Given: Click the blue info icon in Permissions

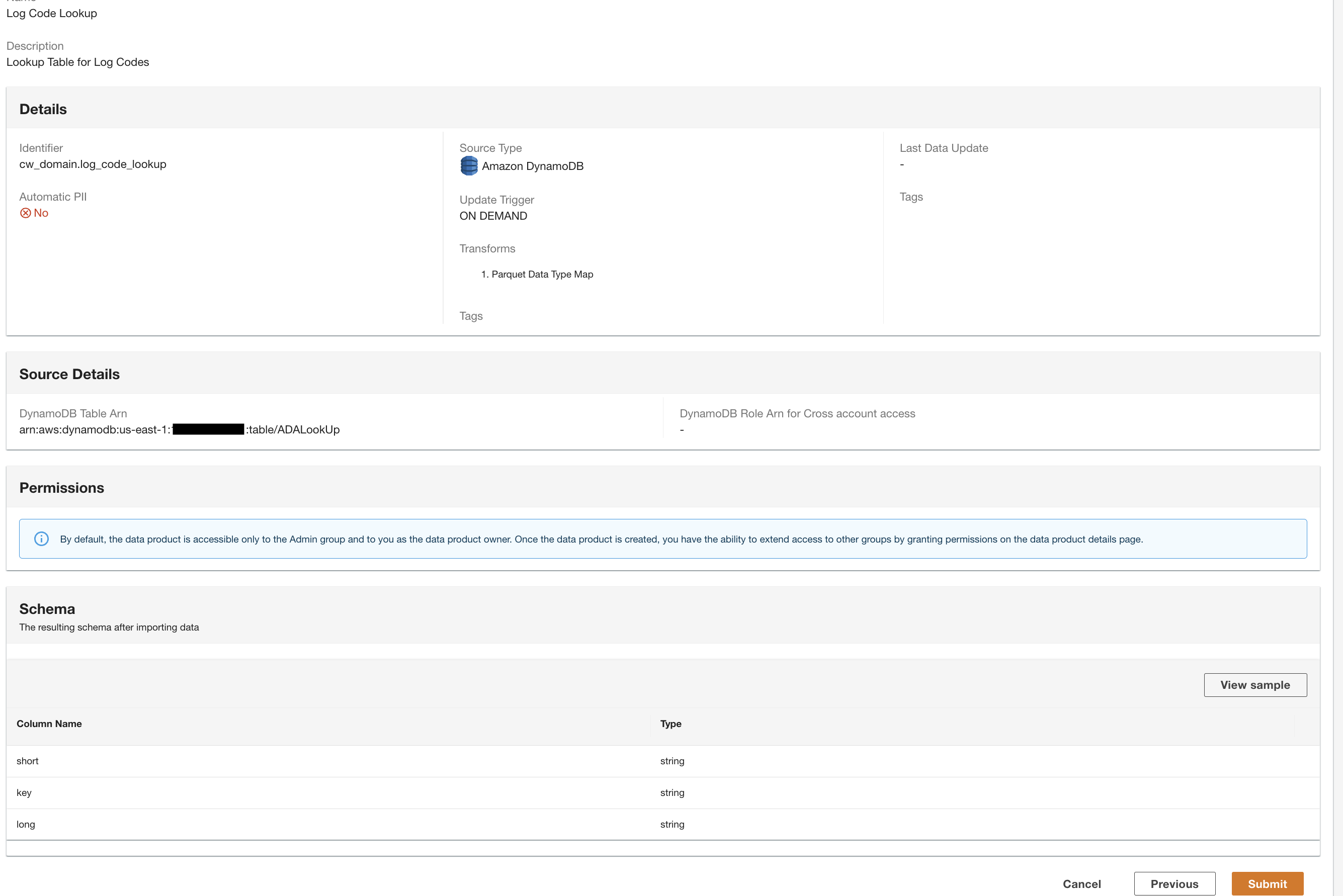Looking at the screenshot, I should point(41,539).
